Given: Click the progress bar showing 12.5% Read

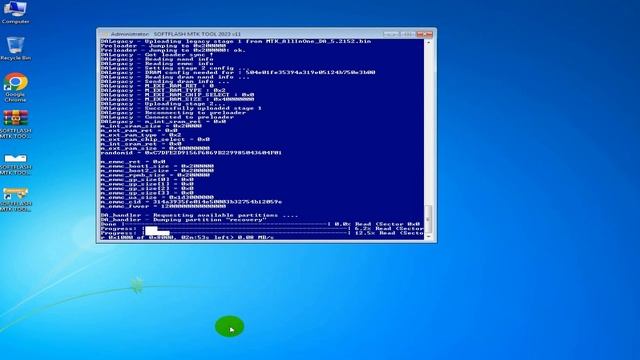Looking at the screenshot, I should (262, 233).
